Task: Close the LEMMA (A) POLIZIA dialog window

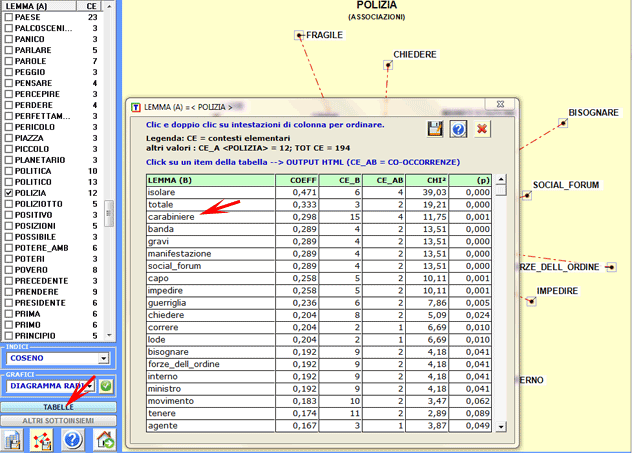Action: coord(500,104)
